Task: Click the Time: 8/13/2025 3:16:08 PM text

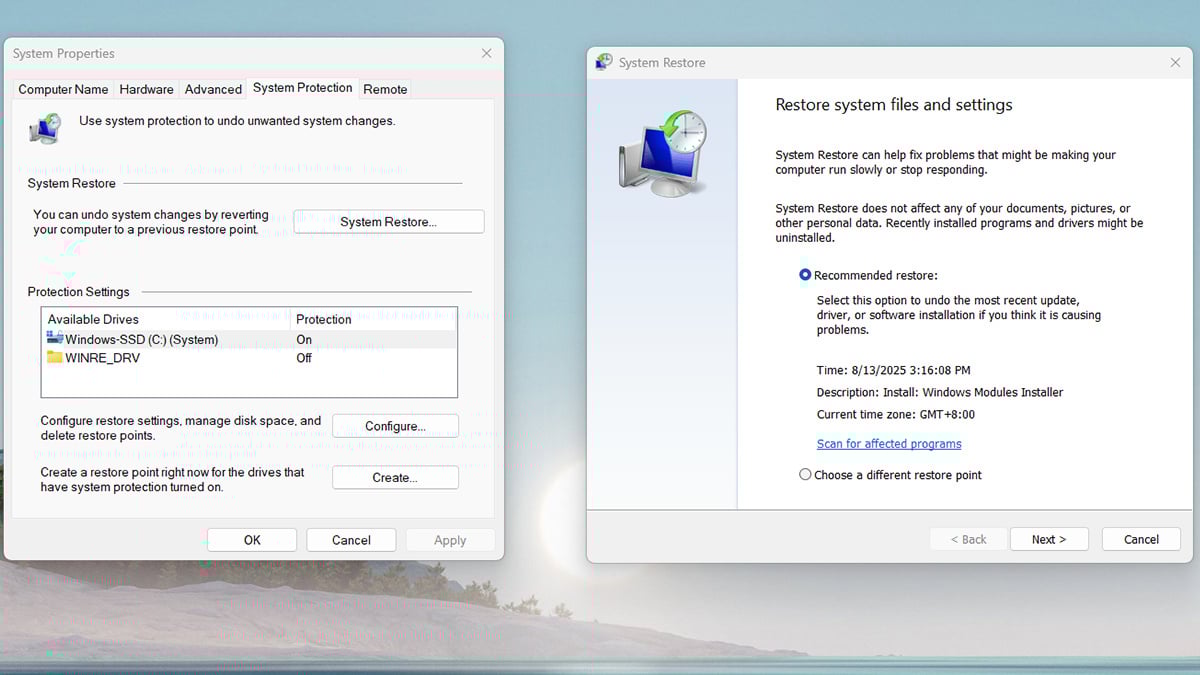Action: 893,370
